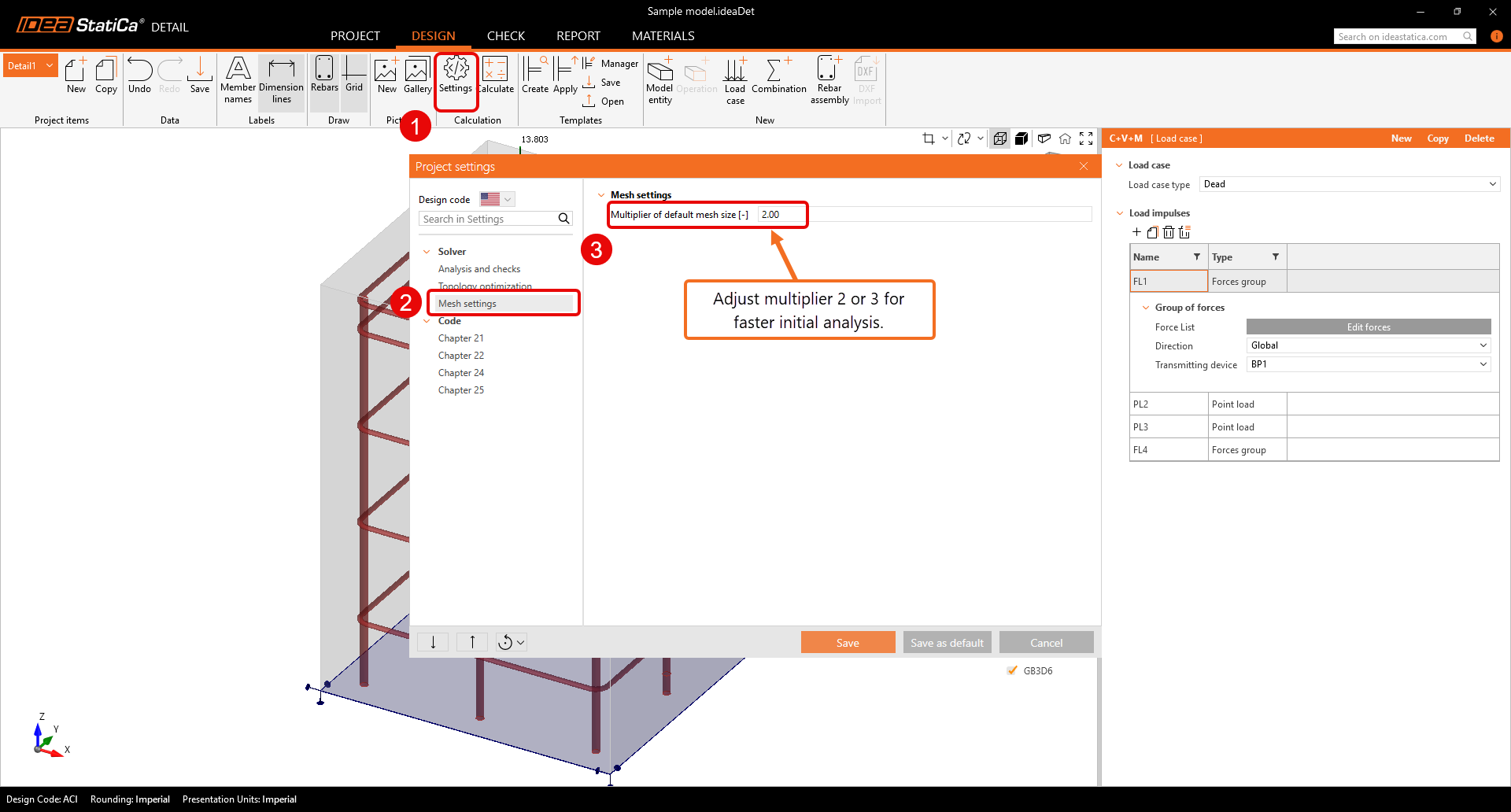Viewport: 1511px width, 812px height.
Task: Delete selected load impulse with trash icon
Action: 1169,232
